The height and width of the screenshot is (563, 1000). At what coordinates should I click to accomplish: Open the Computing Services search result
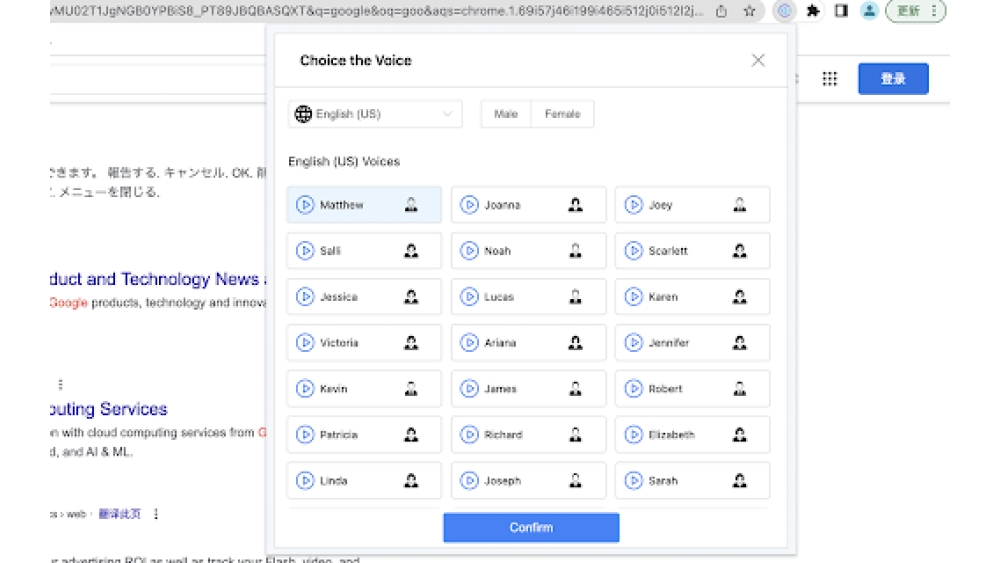[x=108, y=409]
